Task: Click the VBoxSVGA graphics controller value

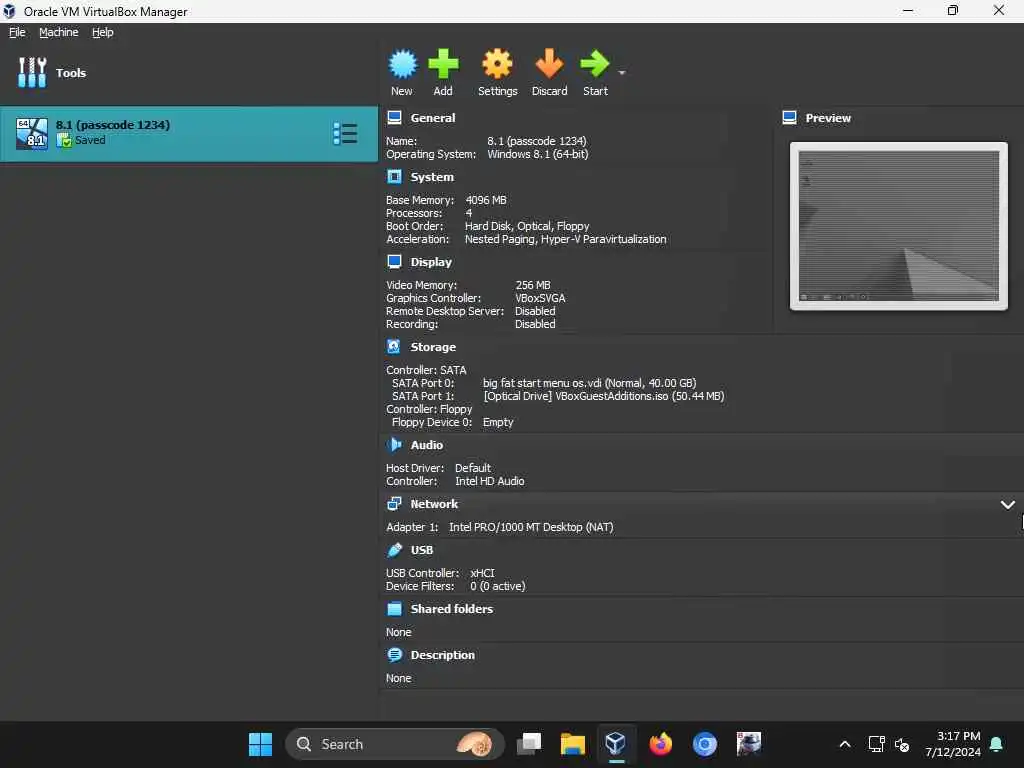Action: 540,298
